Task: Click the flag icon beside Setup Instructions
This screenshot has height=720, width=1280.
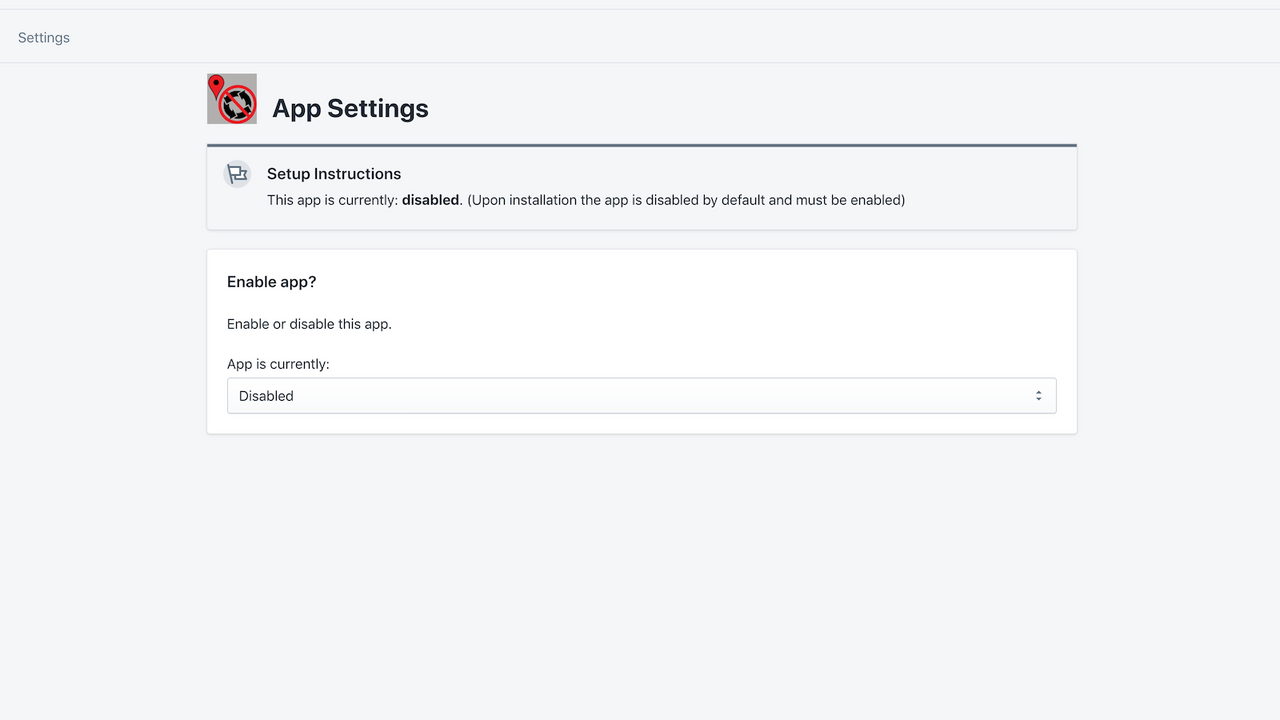Action: point(236,172)
